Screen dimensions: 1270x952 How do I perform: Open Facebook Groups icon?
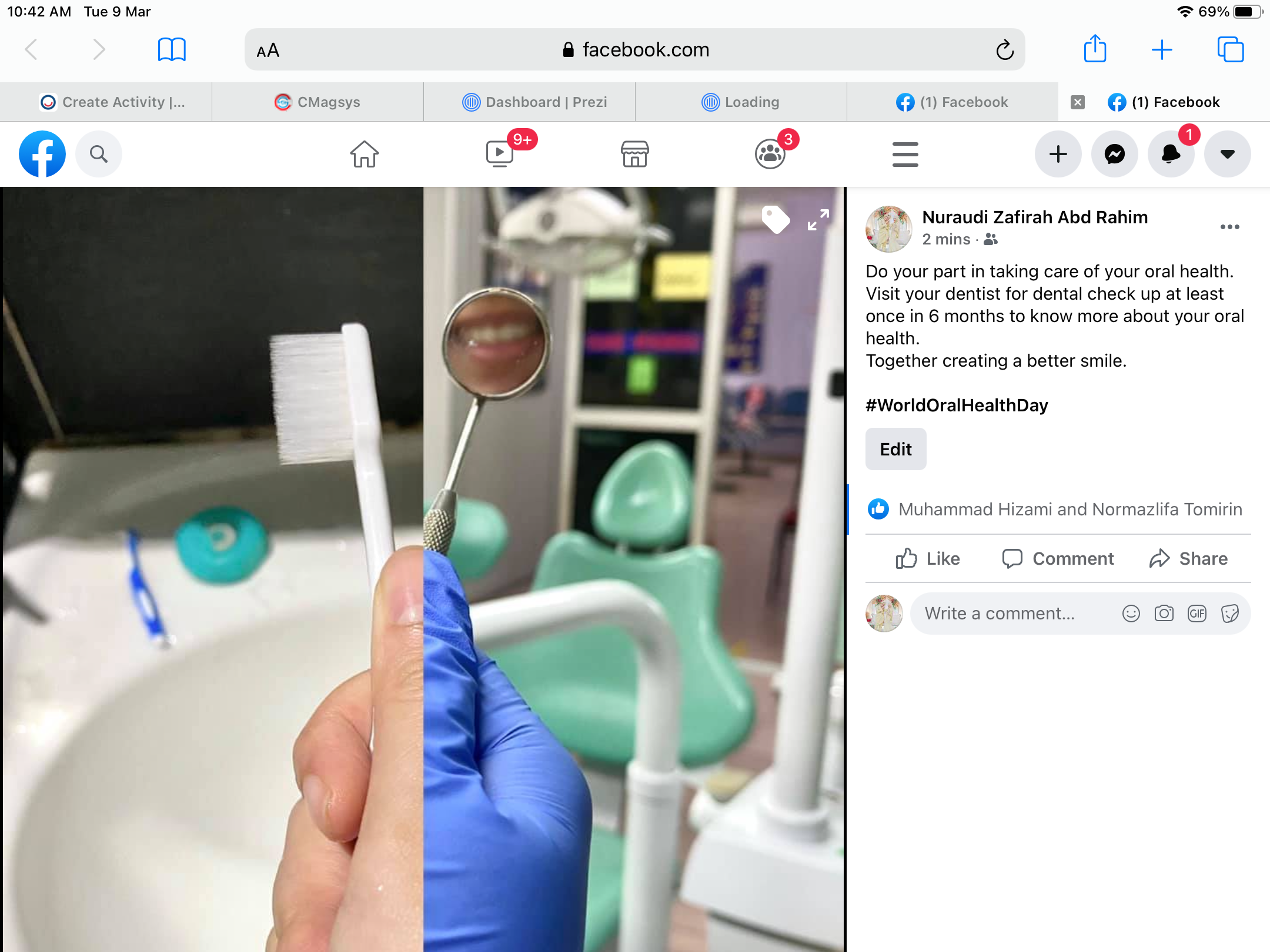770,154
